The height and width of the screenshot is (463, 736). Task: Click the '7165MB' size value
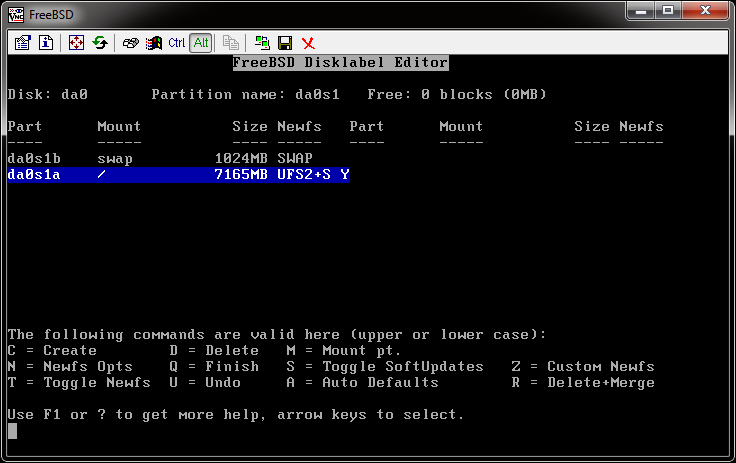[241, 175]
